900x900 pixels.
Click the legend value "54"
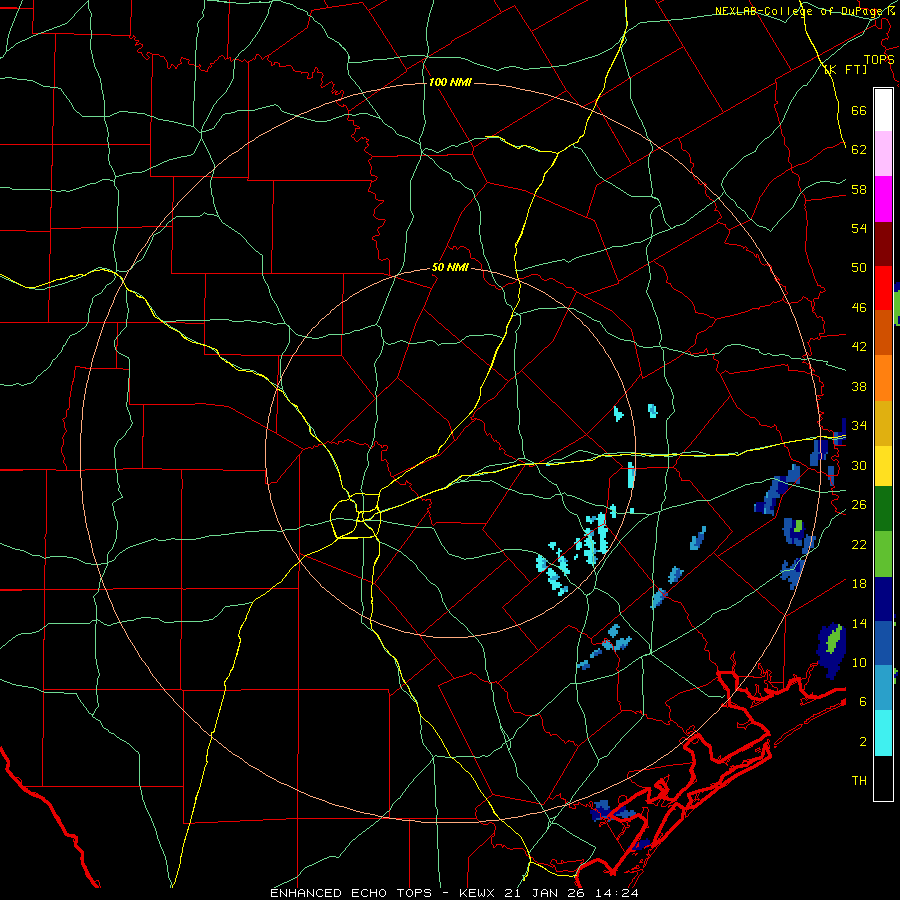click(x=859, y=229)
